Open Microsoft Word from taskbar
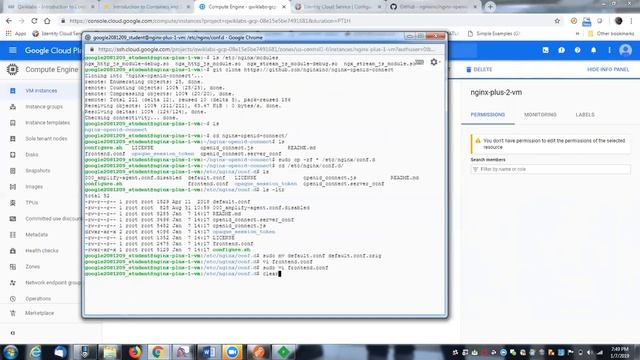Screen dimensions: 640x360 pyautogui.click(x=208, y=352)
